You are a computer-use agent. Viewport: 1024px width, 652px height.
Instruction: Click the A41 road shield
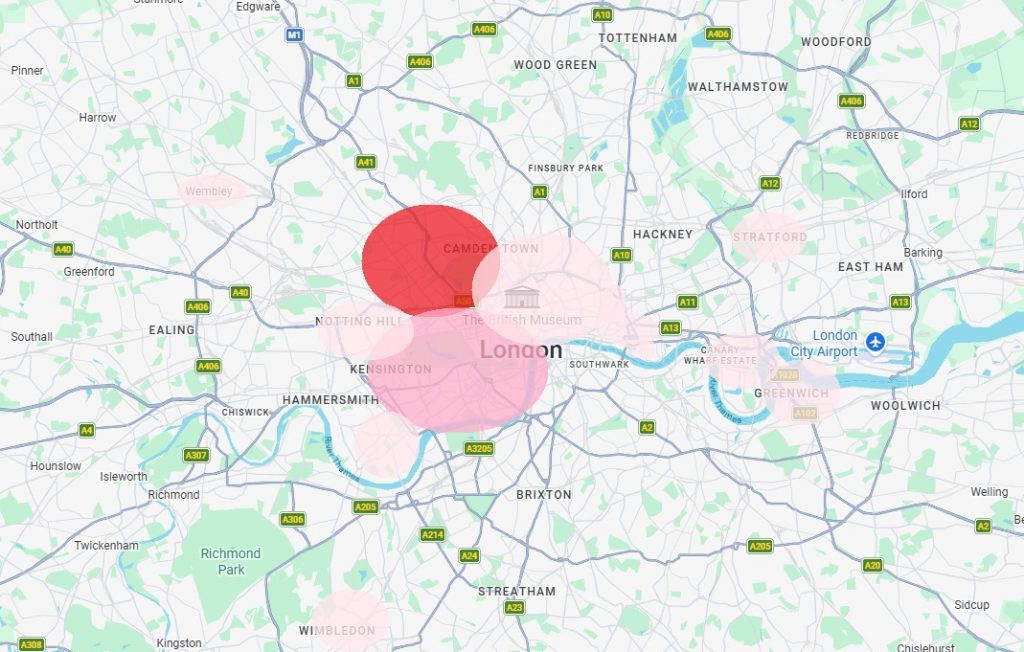[366, 162]
